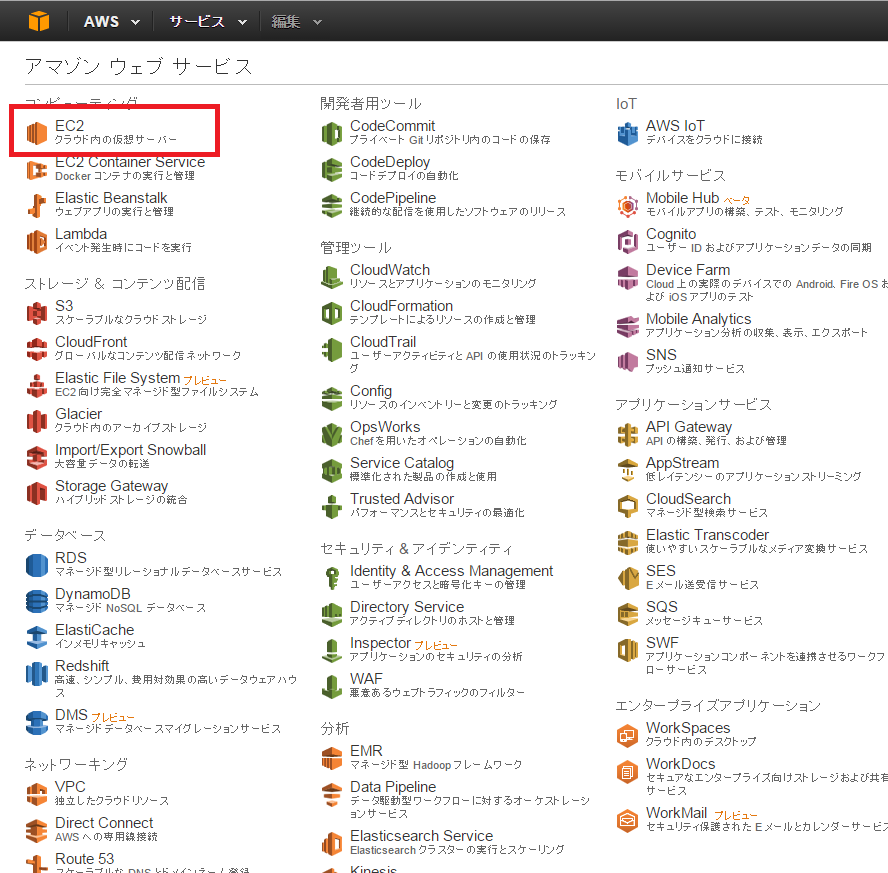This screenshot has width=888, height=873.
Task: Click the Route 53 link
Action: (x=84, y=858)
